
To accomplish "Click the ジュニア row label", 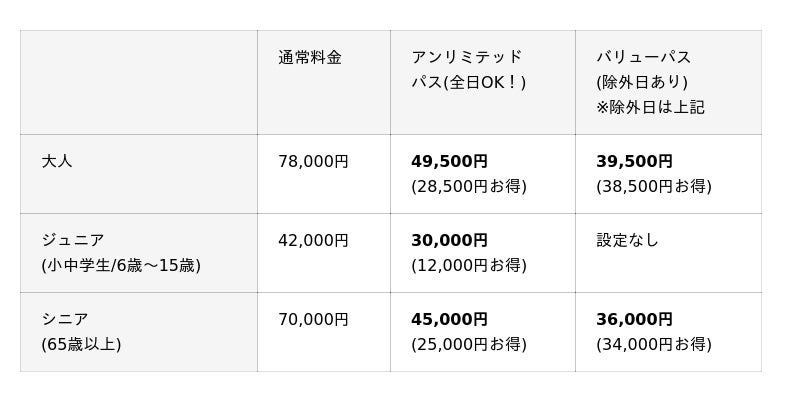I will [73, 240].
